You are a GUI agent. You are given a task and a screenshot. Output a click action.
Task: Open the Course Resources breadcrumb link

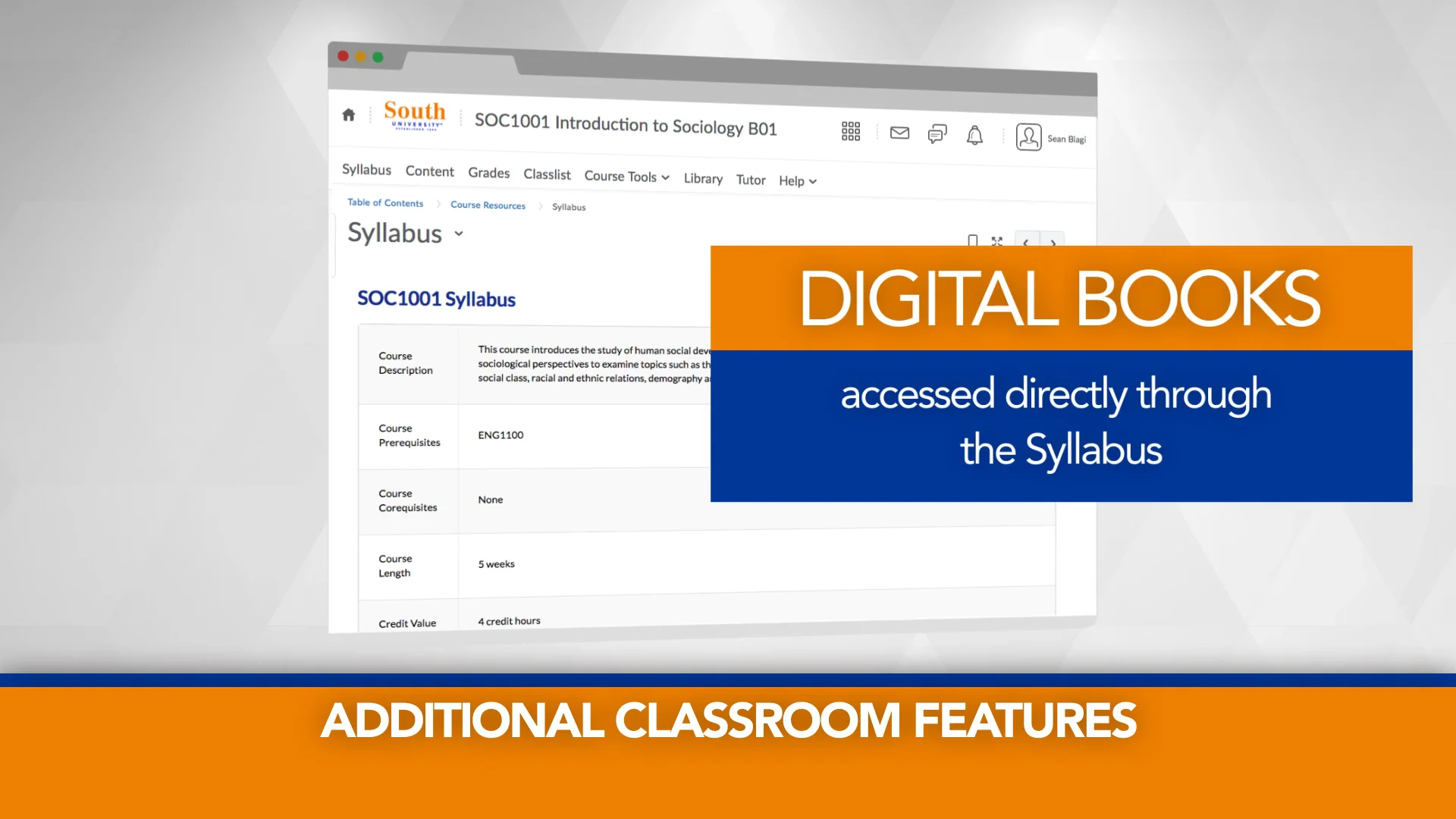(x=487, y=205)
